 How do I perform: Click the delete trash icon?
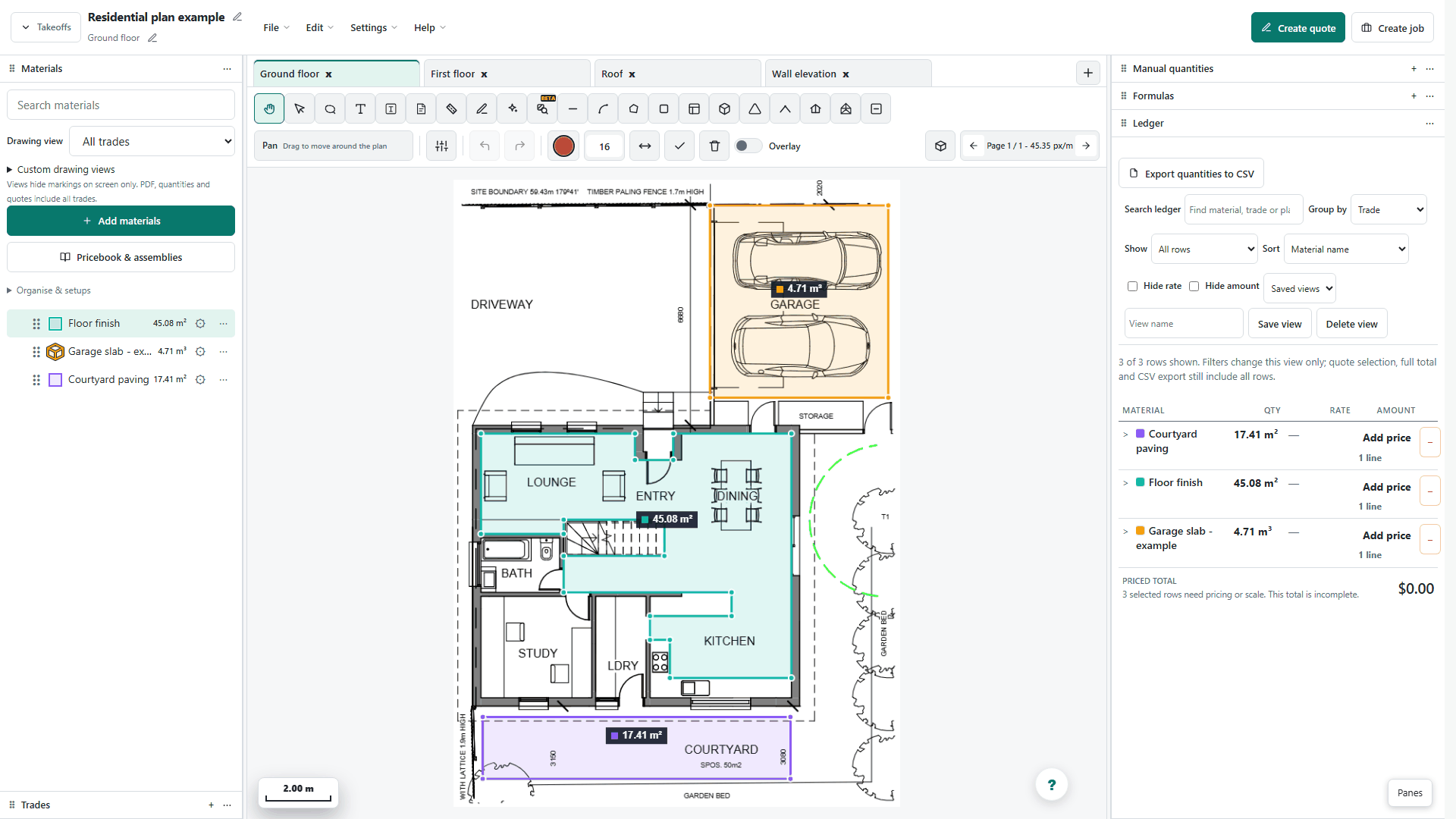(714, 146)
